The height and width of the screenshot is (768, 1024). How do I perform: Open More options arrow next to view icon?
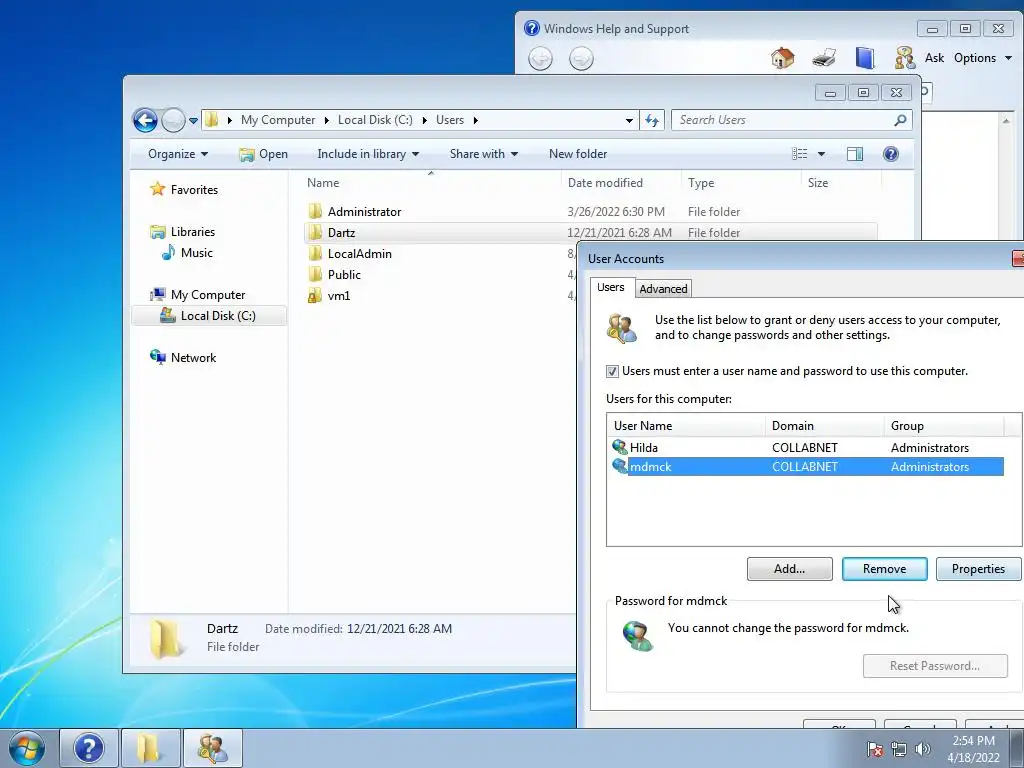tap(821, 154)
